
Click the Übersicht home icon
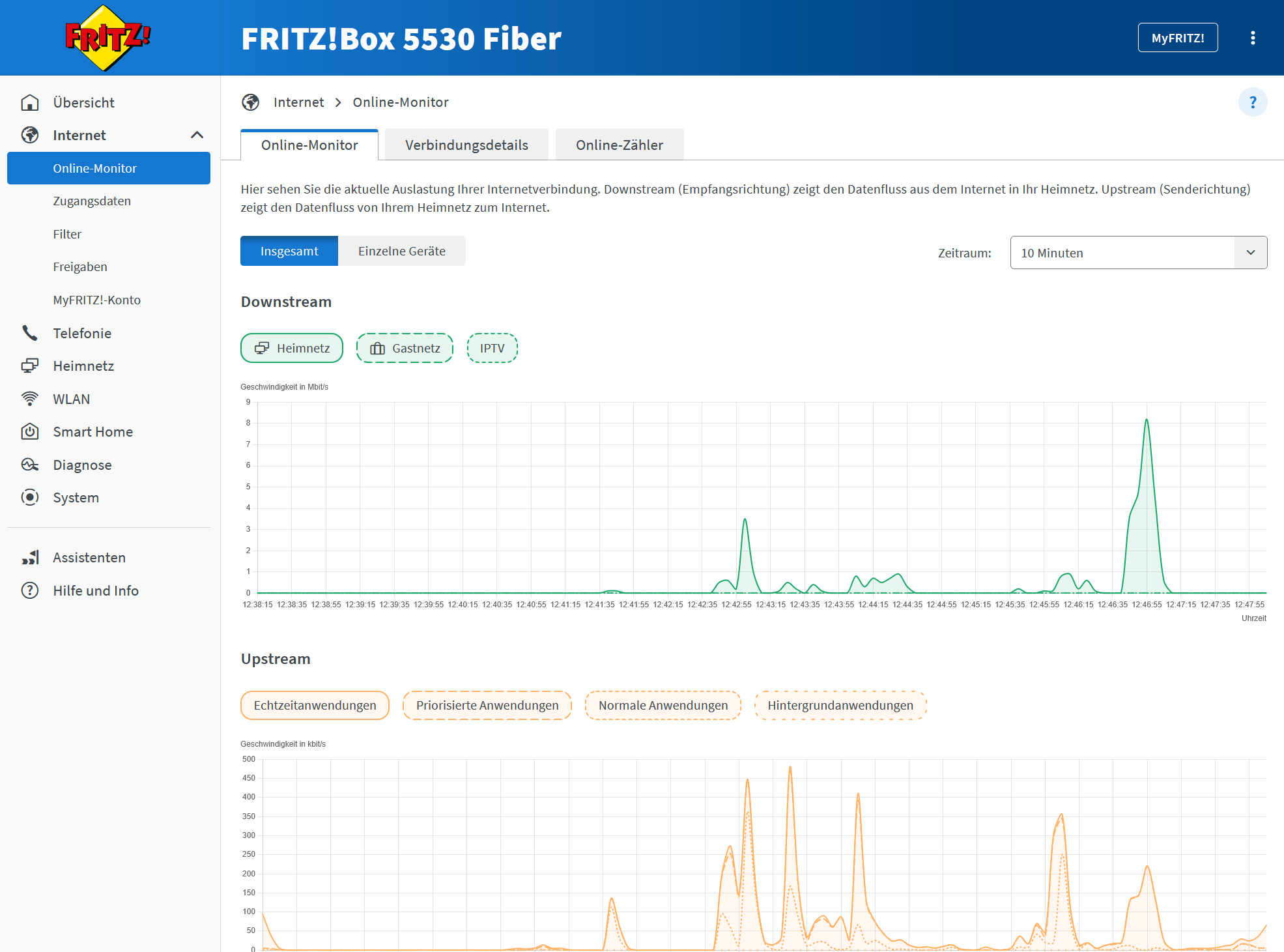[x=30, y=102]
